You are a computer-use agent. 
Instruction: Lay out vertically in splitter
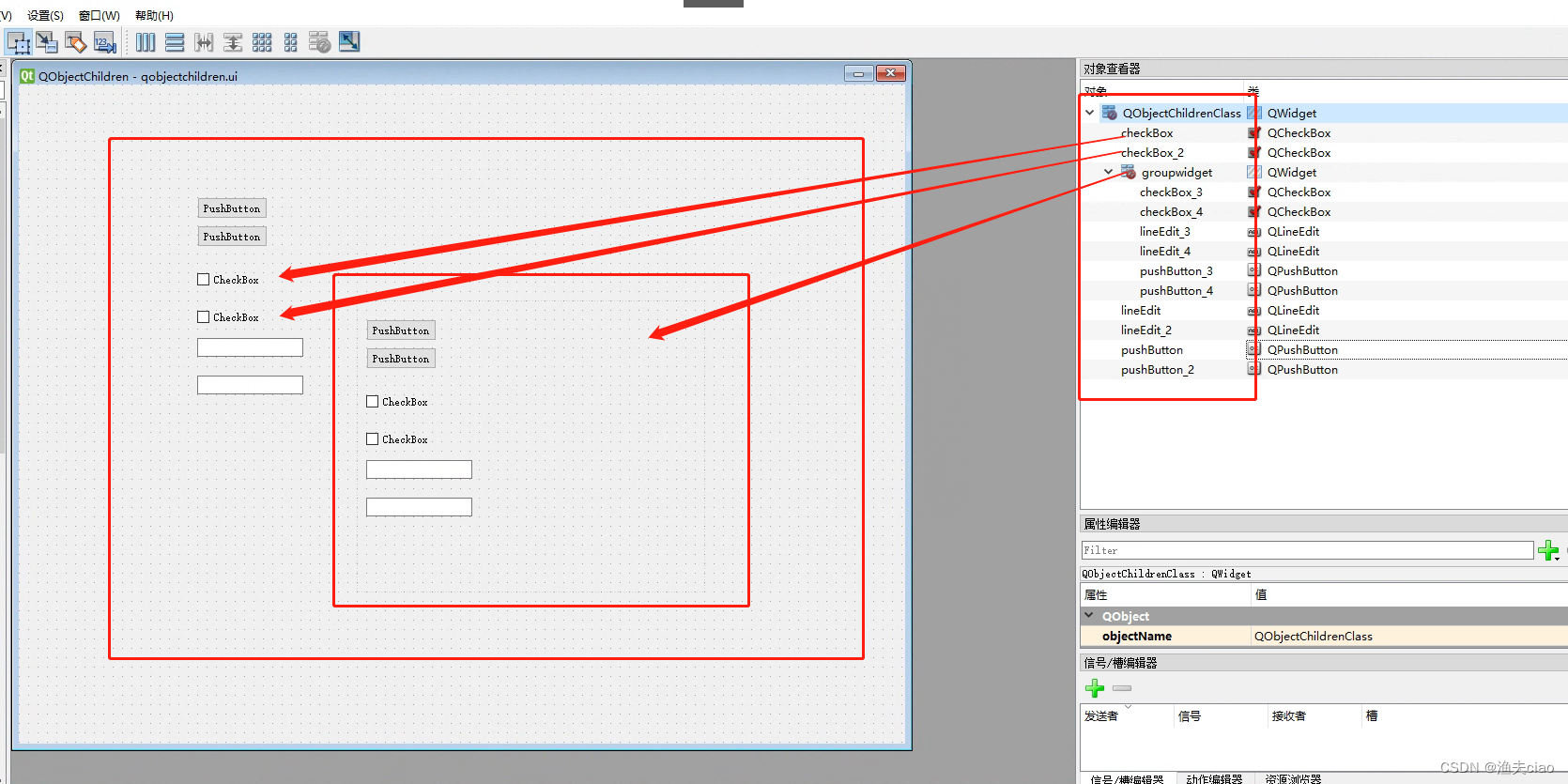pos(233,42)
